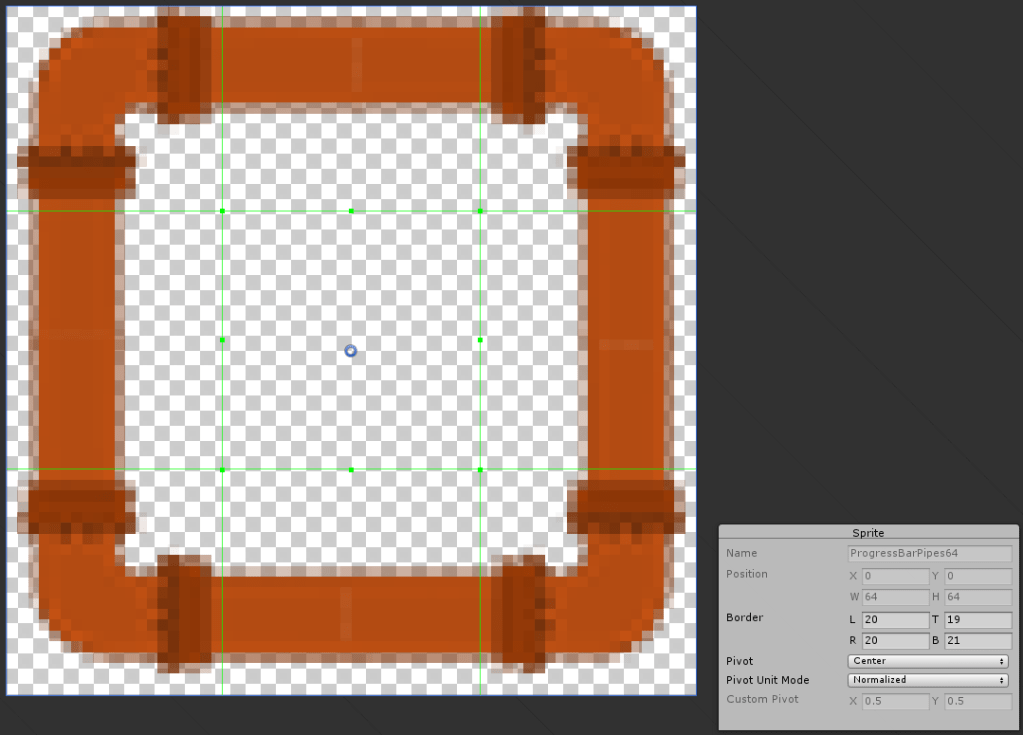Image resolution: width=1023 pixels, height=735 pixels.
Task: Select the bottom border line middle handle
Action: 351,469
